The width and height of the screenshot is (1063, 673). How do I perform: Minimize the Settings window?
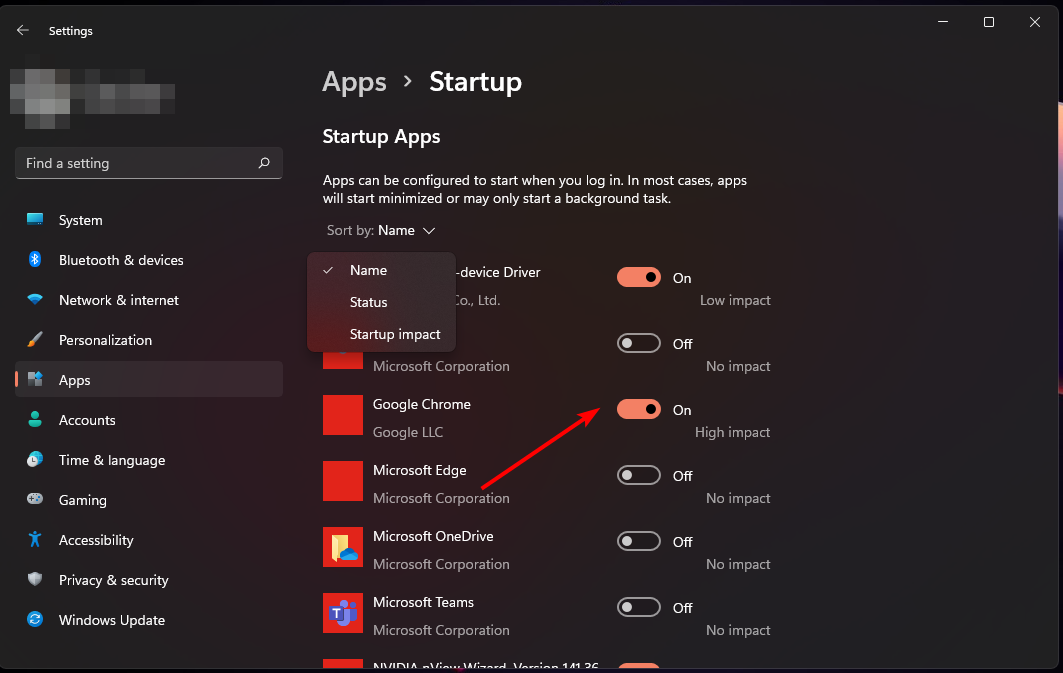coord(943,22)
